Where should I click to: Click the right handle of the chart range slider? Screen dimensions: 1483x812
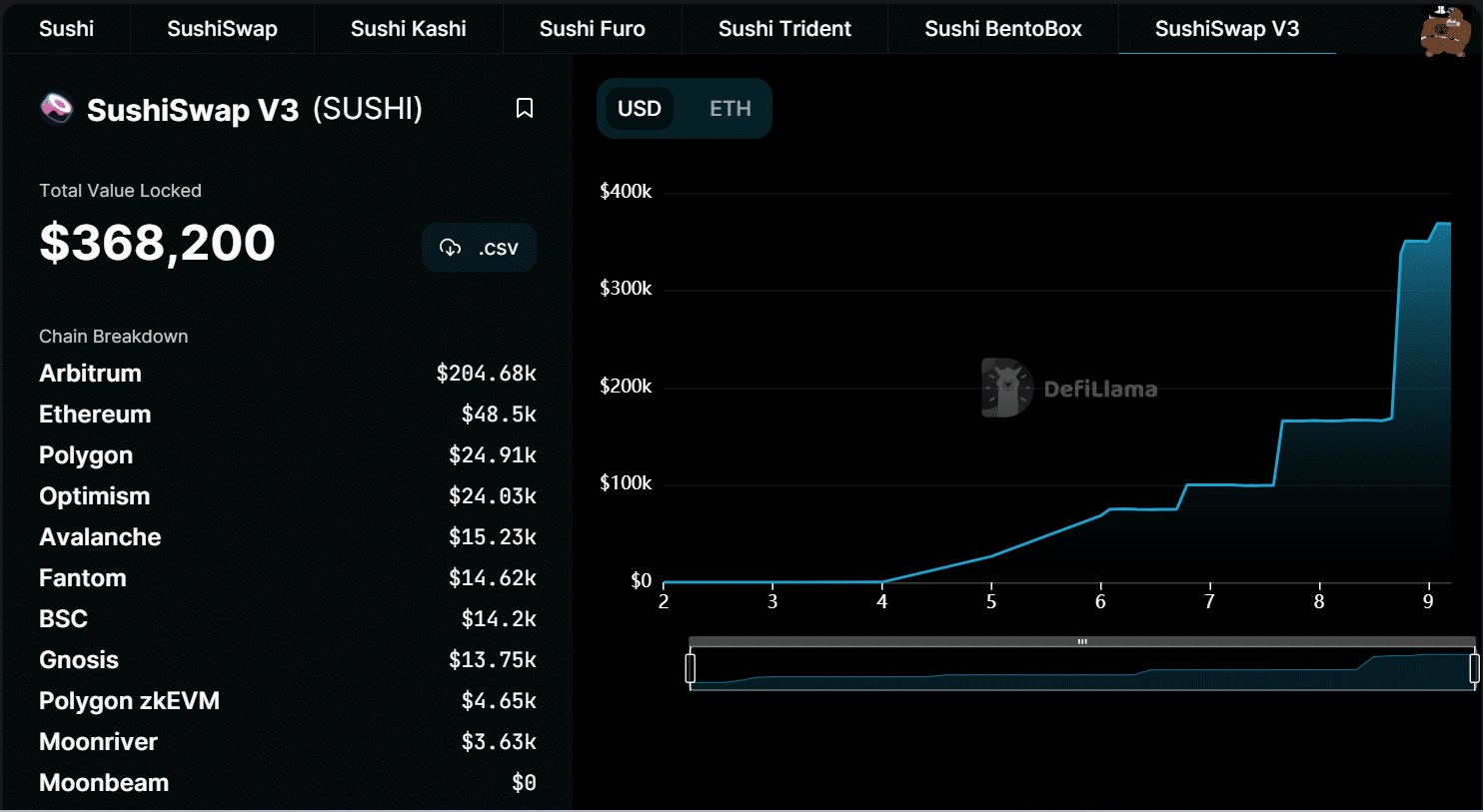coord(1474,668)
